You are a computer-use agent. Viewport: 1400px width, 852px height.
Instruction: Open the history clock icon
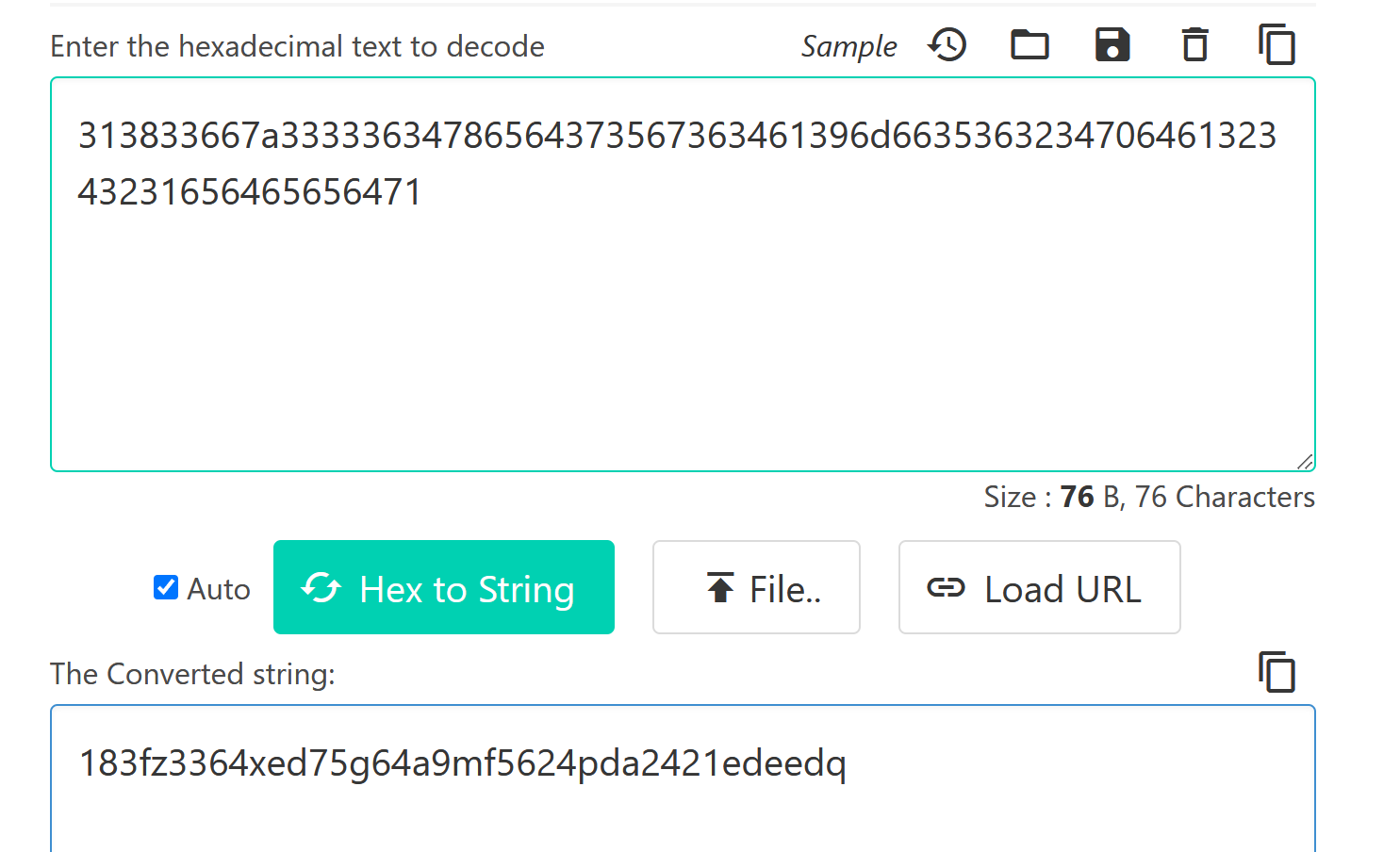(x=947, y=44)
